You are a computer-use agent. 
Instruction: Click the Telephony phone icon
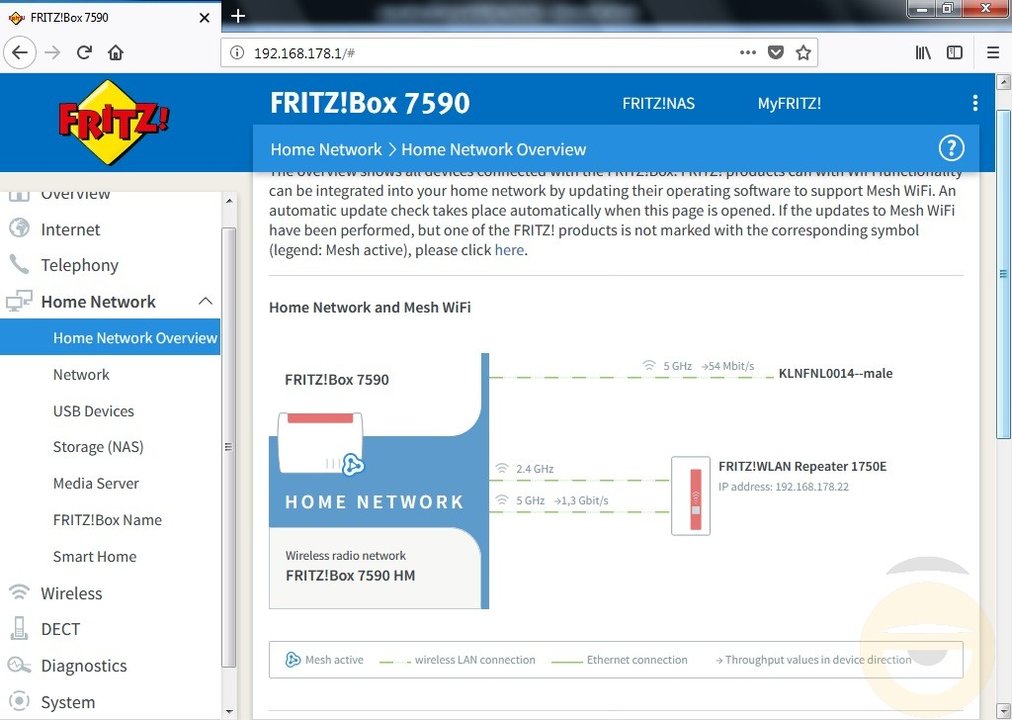[19, 264]
